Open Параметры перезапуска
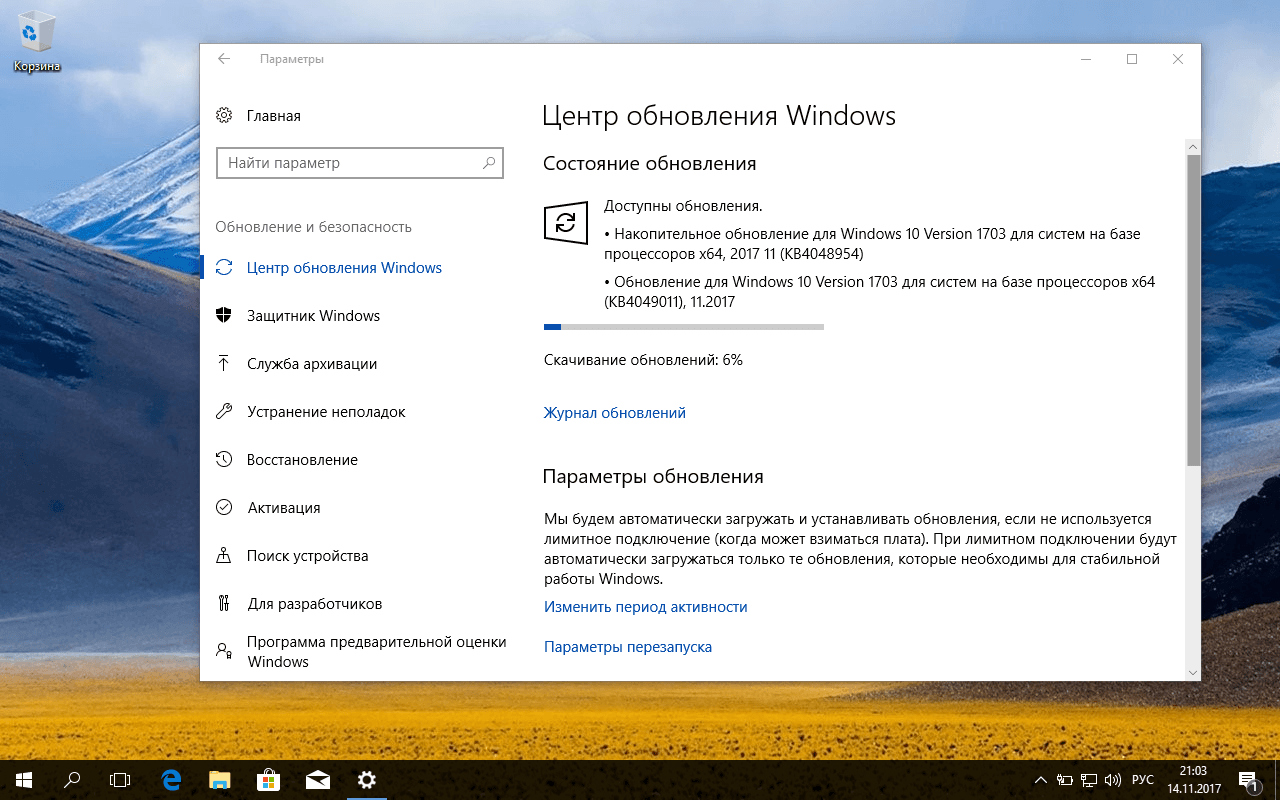1280x800 pixels. tap(627, 646)
